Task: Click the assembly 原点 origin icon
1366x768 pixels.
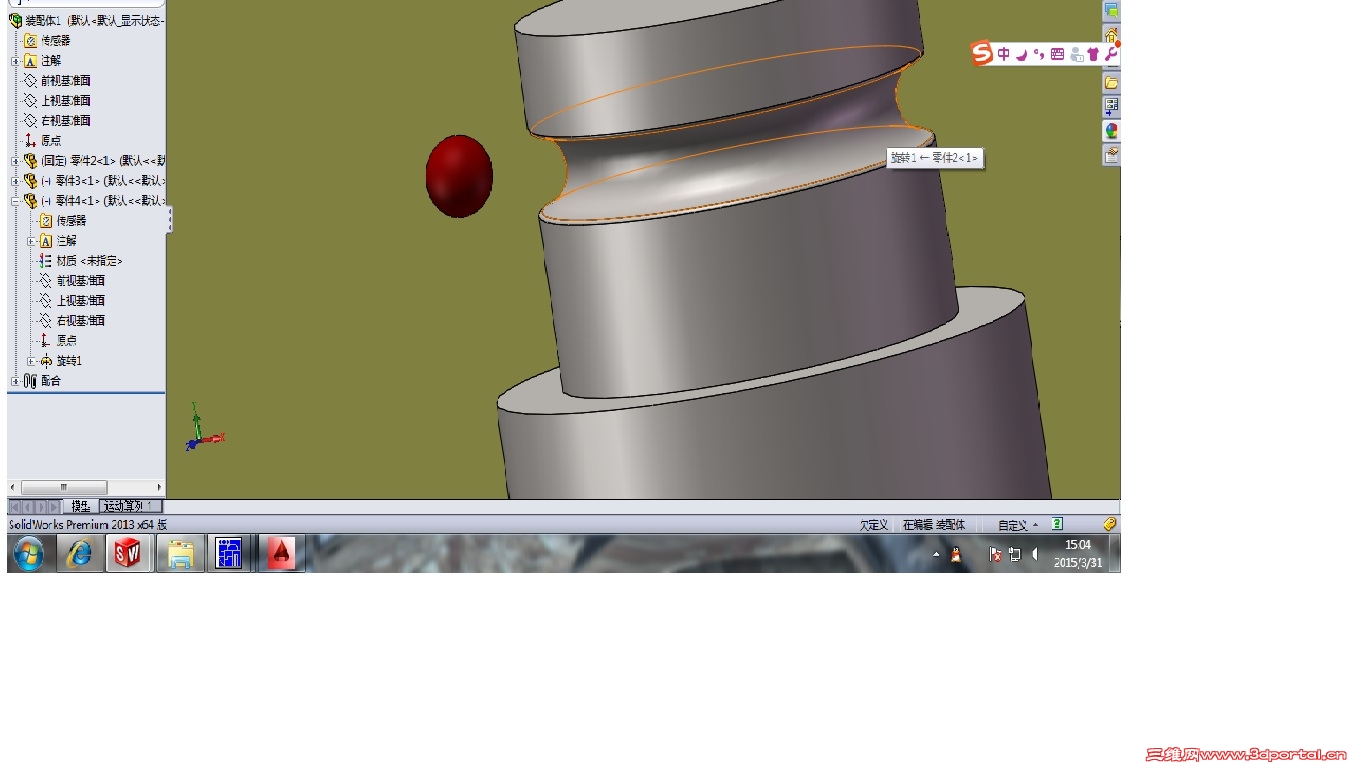Action: (30, 140)
